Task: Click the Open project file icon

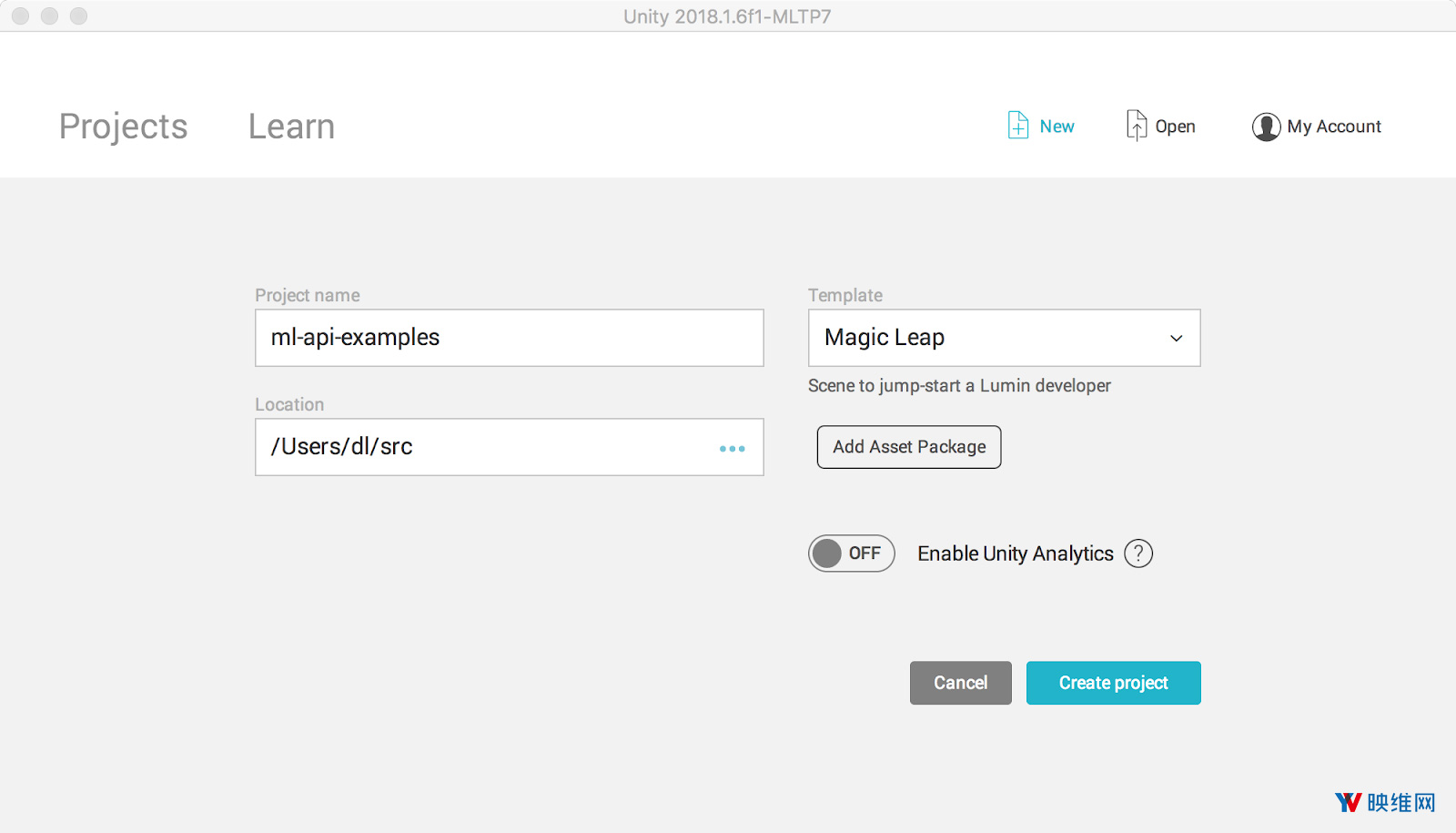Action: point(1136,126)
